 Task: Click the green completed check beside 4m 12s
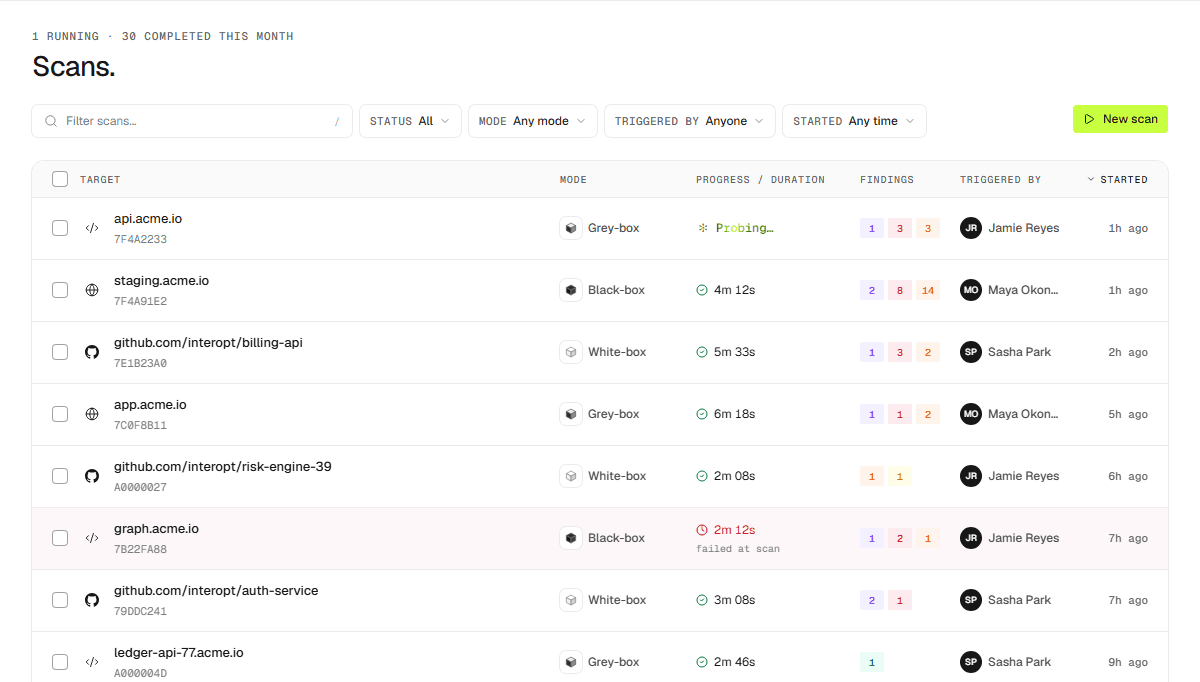702,290
